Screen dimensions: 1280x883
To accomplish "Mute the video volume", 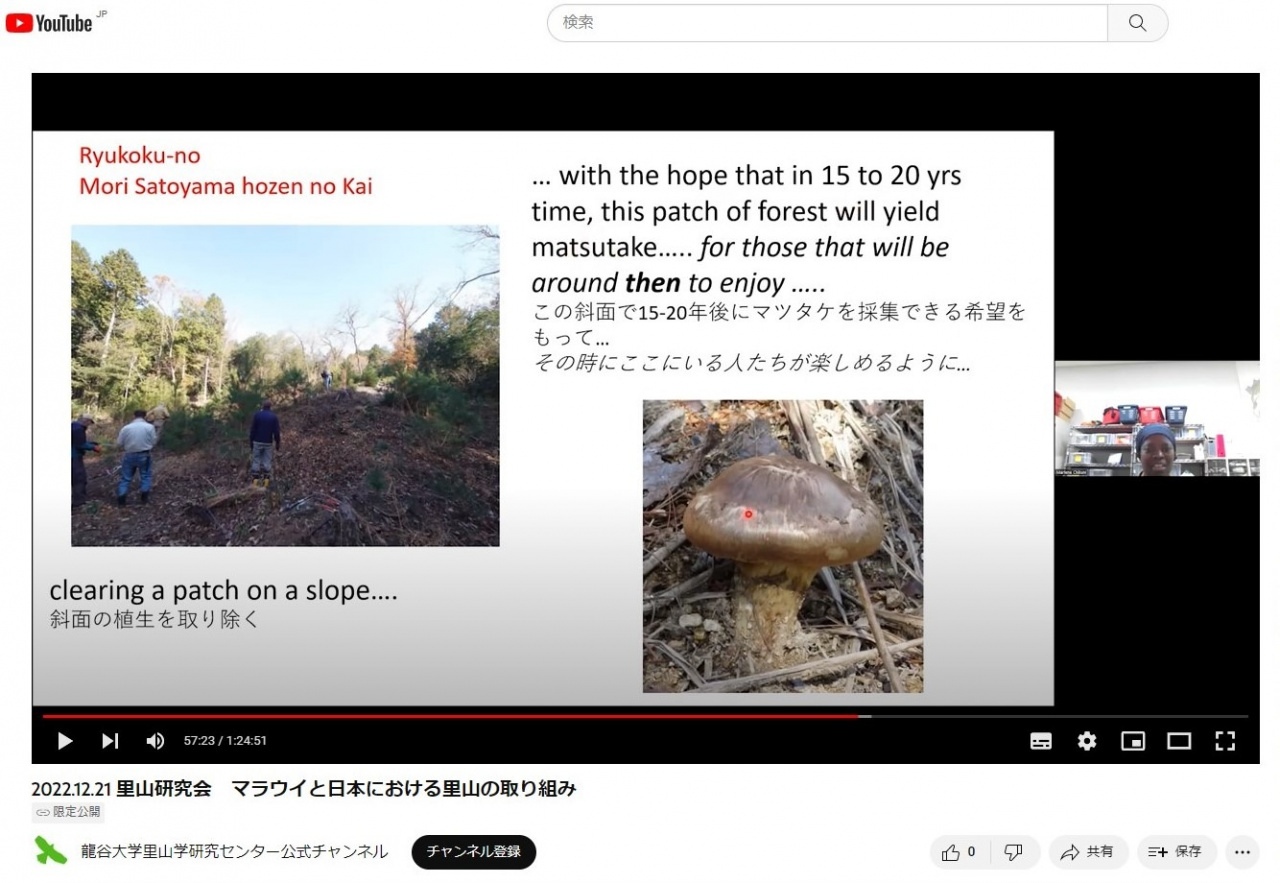I will 155,741.
